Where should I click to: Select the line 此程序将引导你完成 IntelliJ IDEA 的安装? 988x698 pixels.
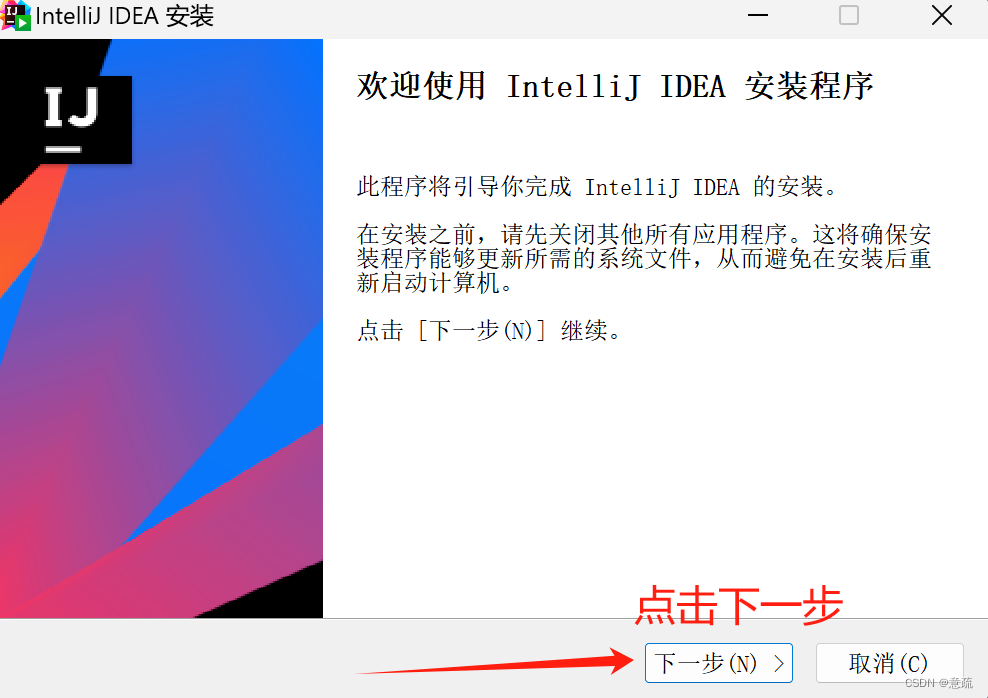(x=597, y=186)
